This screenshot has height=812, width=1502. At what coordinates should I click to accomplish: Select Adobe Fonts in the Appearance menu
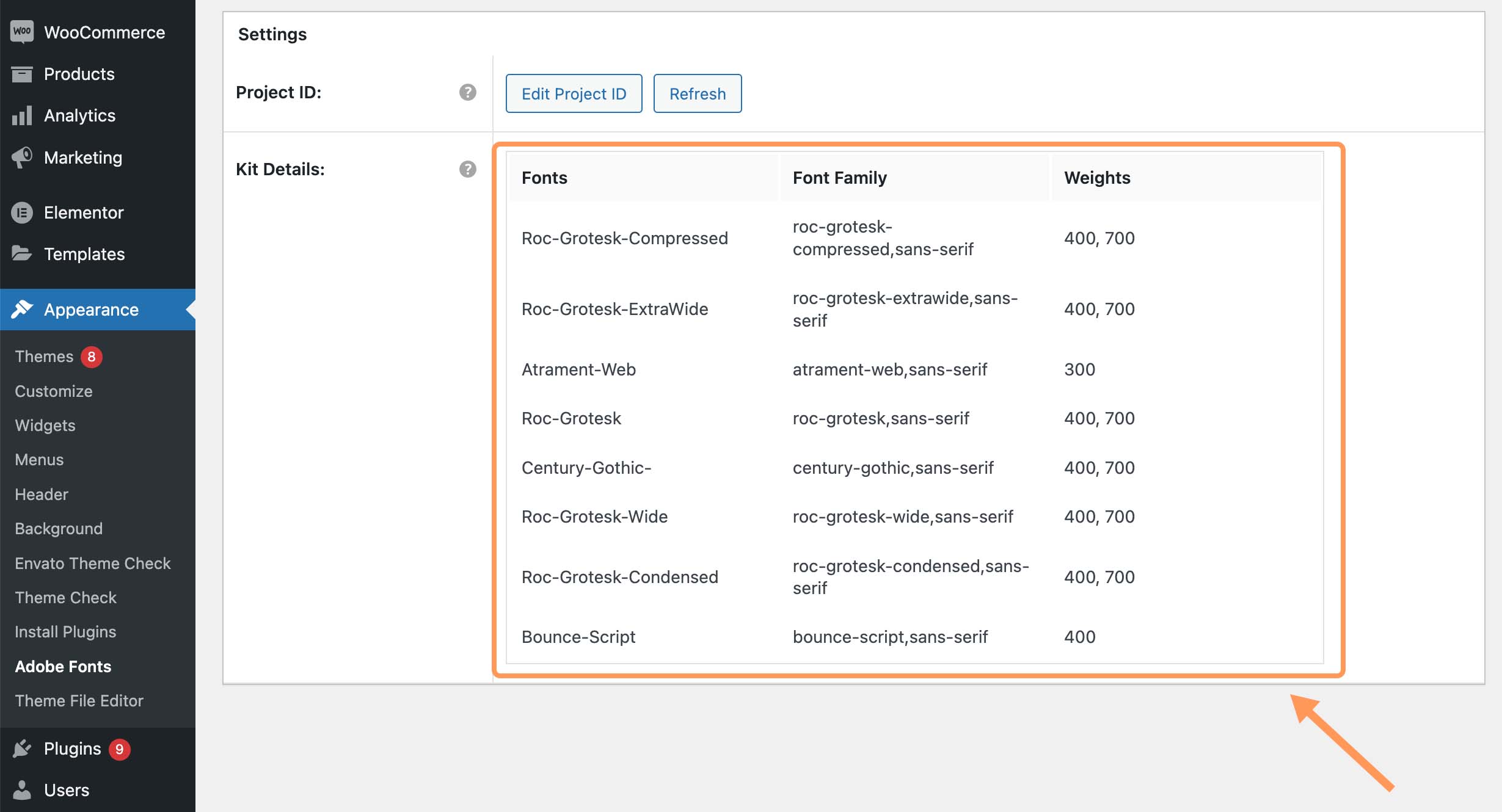coord(63,666)
